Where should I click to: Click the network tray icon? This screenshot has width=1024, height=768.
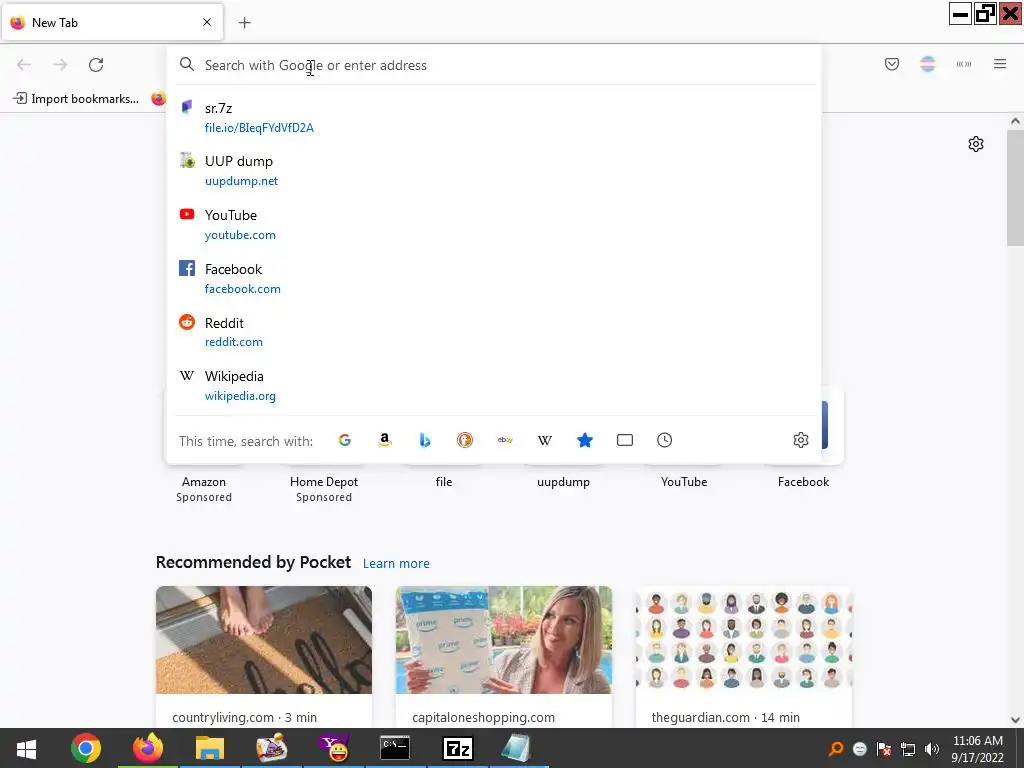[908, 749]
